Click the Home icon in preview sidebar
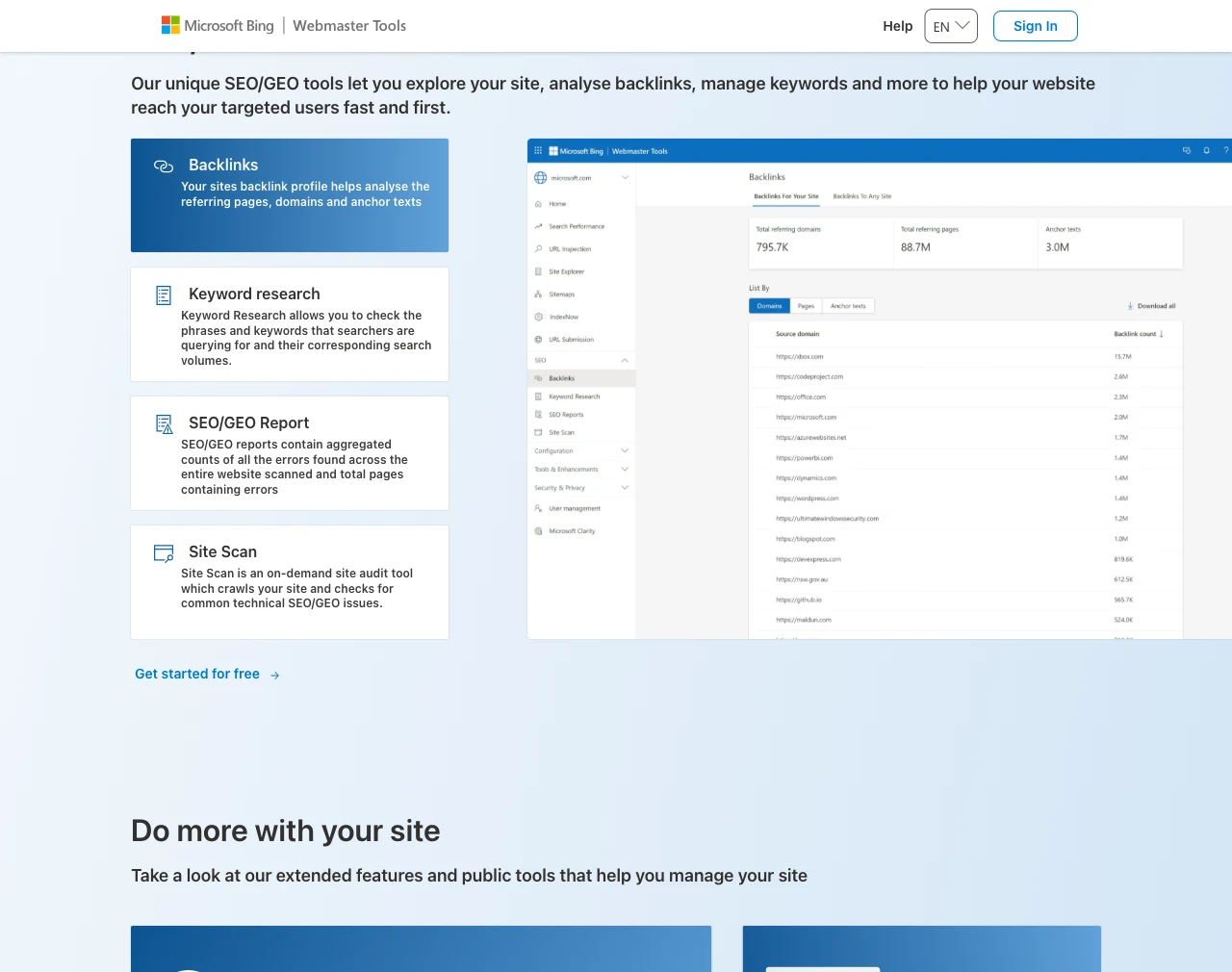The image size is (1232, 972). click(538, 204)
